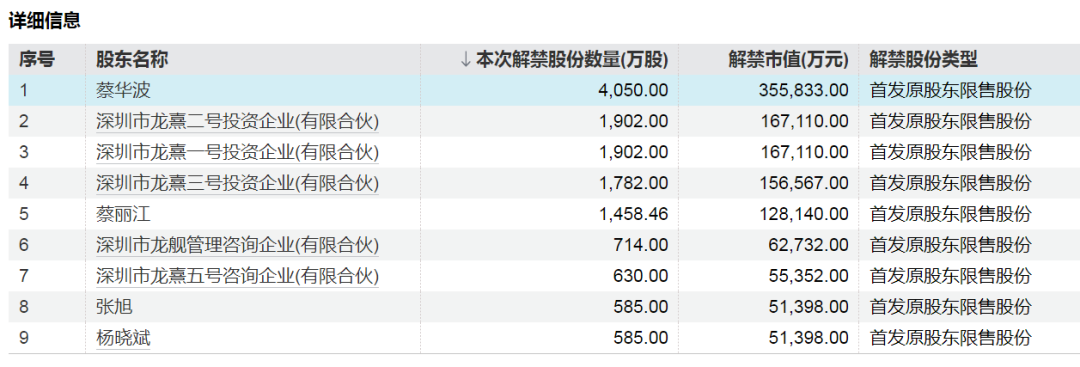Click the sort arrow beside 本次解禁股份数量
Screen dimensions: 1080x367
466,60
